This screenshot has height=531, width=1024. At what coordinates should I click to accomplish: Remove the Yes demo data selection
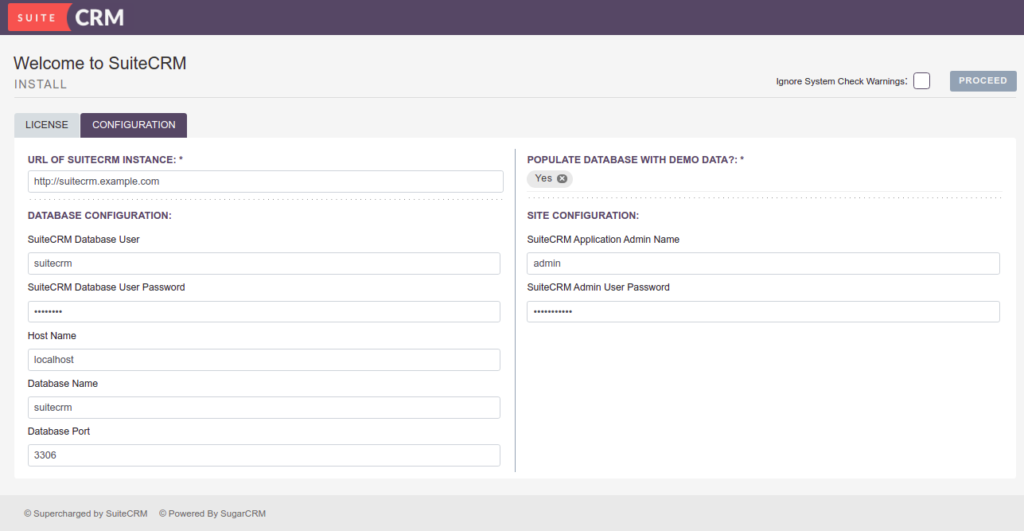pyautogui.click(x=562, y=178)
